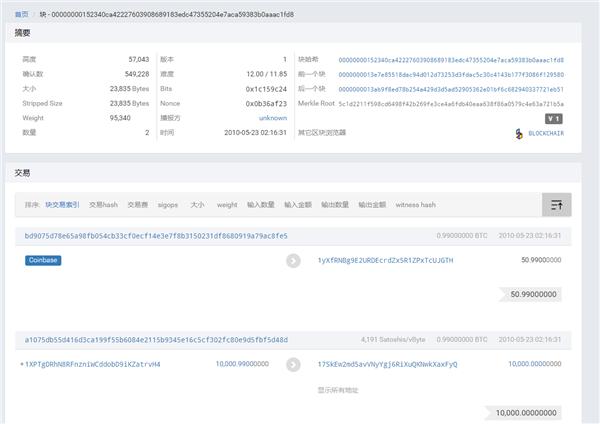Sort transactions by hash

(103, 205)
